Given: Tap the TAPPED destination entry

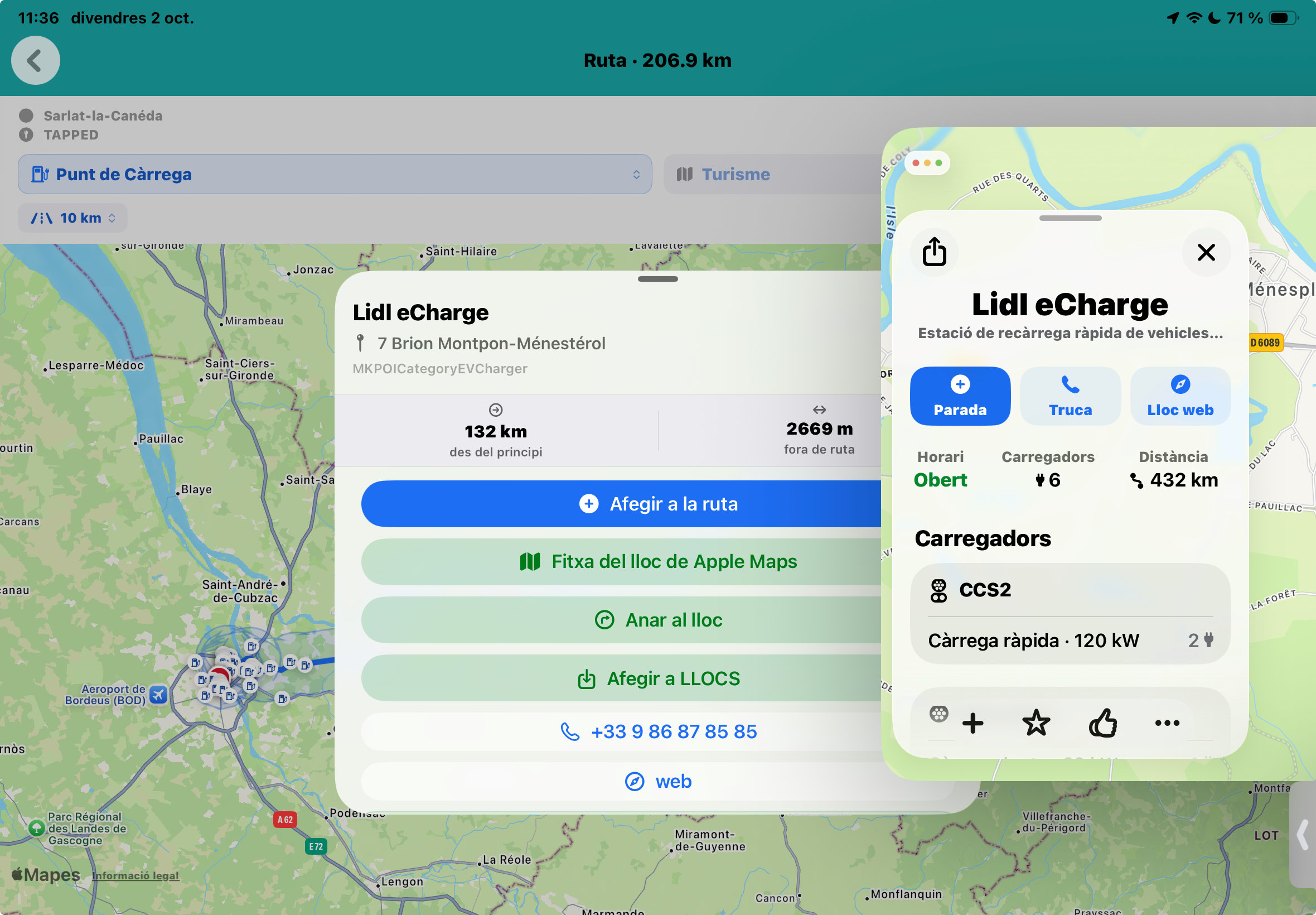Looking at the screenshot, I should 71,134.
